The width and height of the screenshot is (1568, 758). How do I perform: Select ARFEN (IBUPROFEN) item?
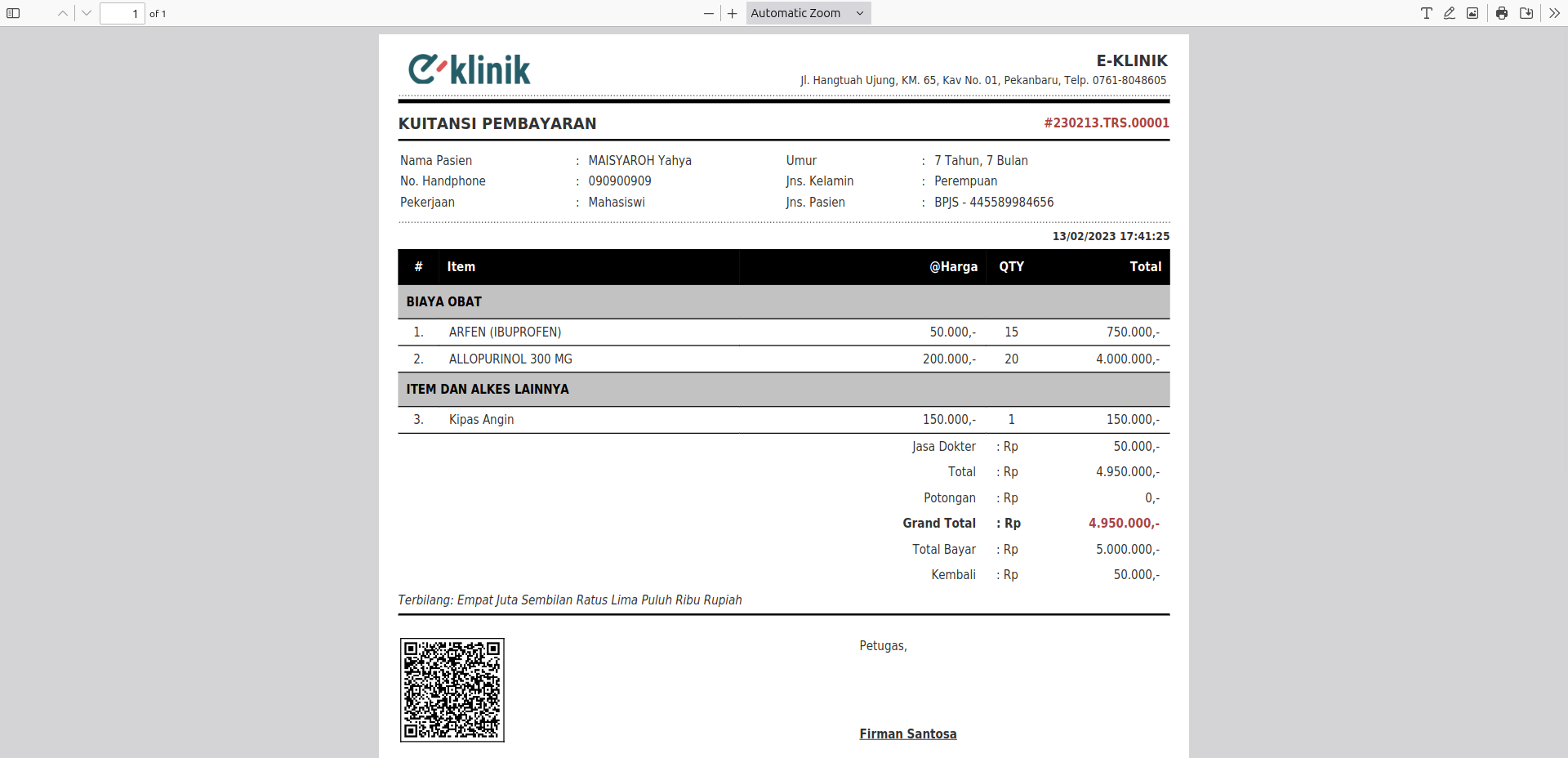(505, 332)
